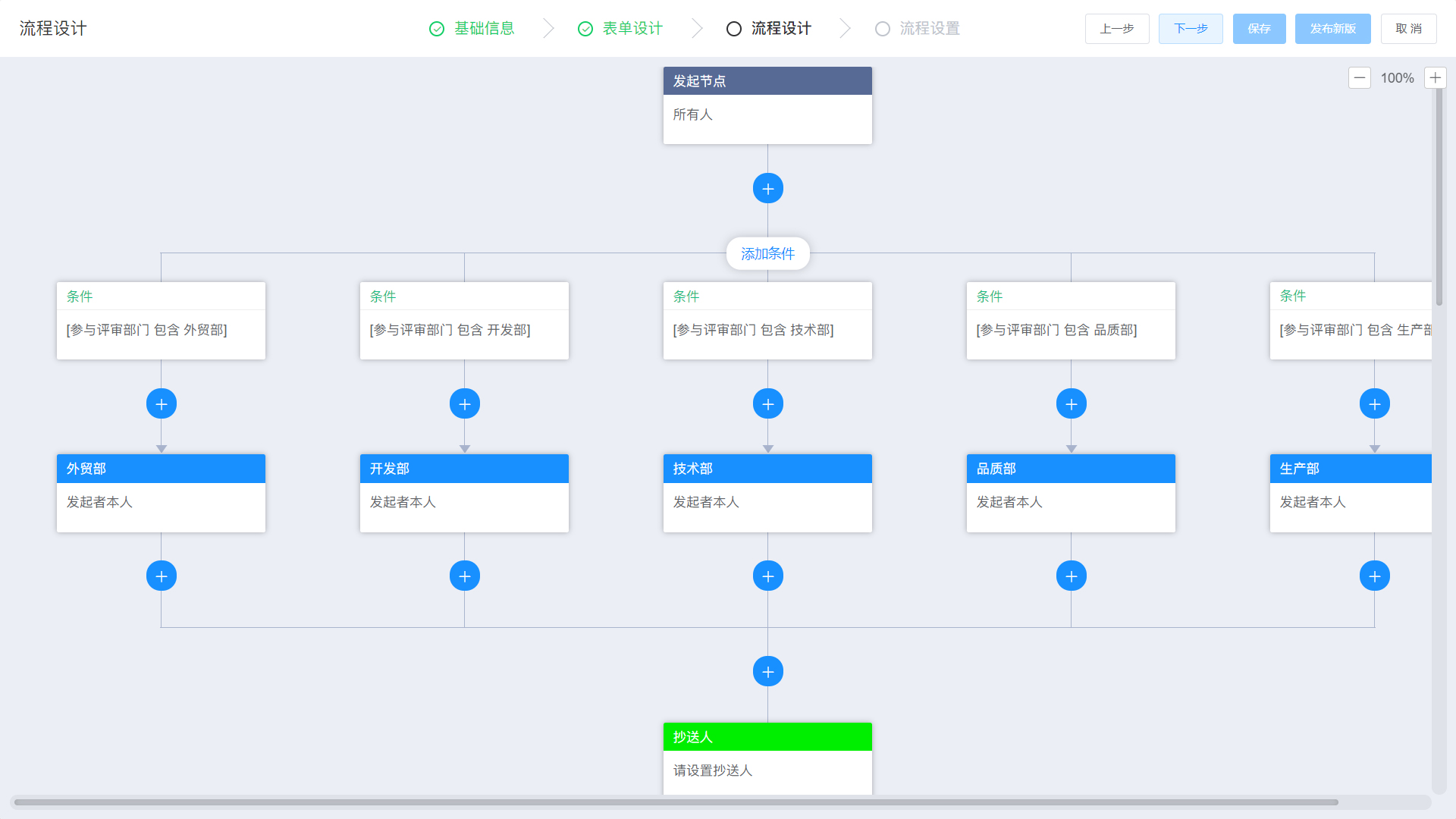Image resolution: width=1456 pixels, height=819 pixels.
Task: Click 下一步 button
Action: (1190, 29)
